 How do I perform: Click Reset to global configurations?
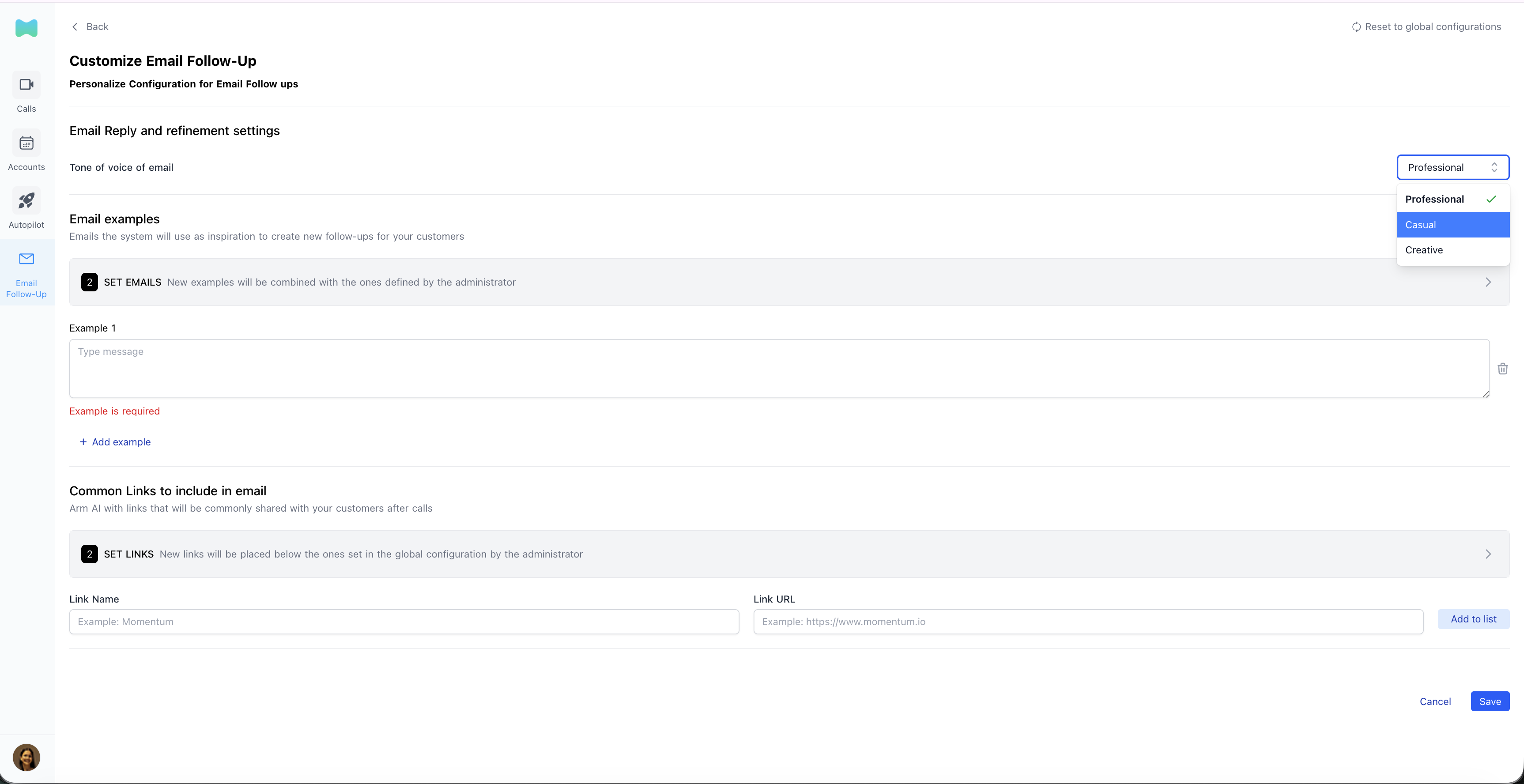[x=1426, y=26]
